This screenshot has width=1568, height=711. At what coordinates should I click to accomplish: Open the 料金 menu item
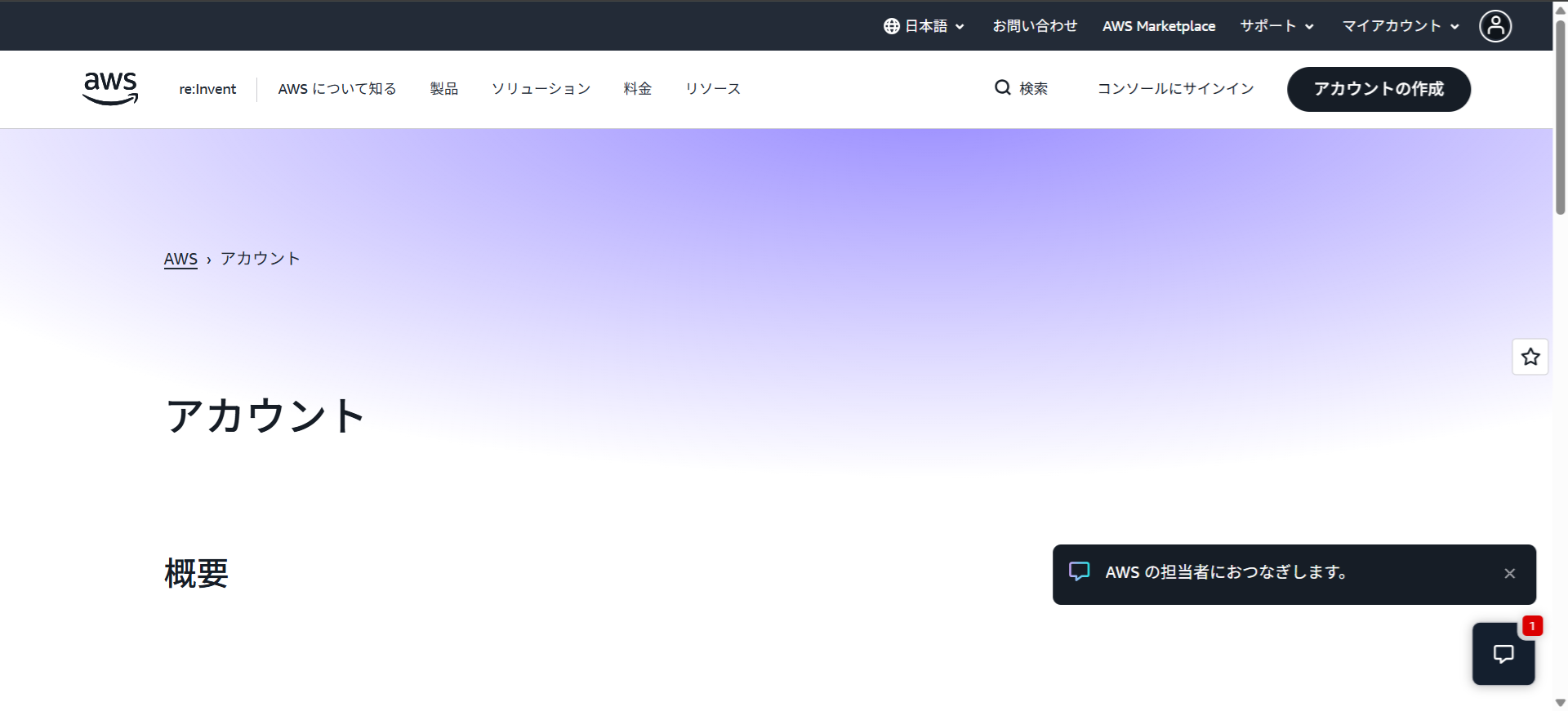point(637,89)
